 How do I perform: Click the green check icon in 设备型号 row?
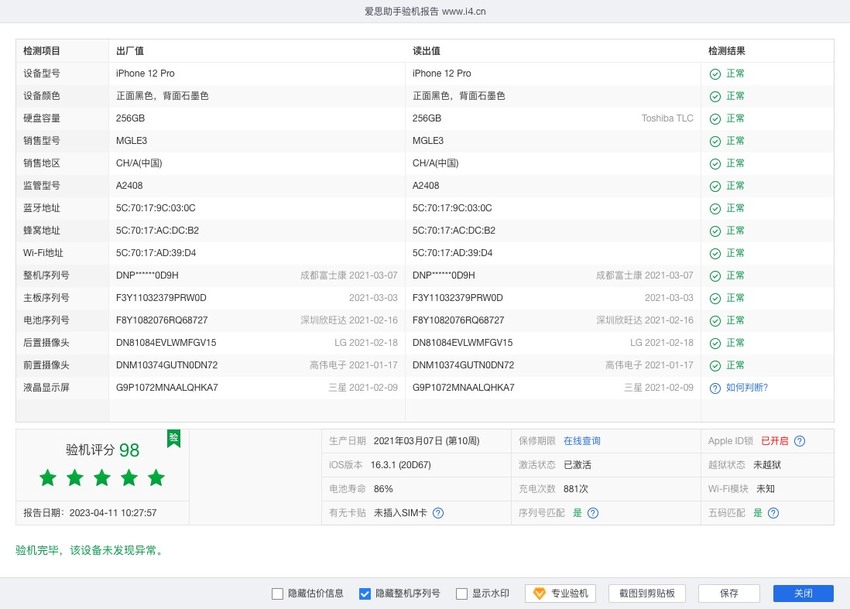[715, 74]
